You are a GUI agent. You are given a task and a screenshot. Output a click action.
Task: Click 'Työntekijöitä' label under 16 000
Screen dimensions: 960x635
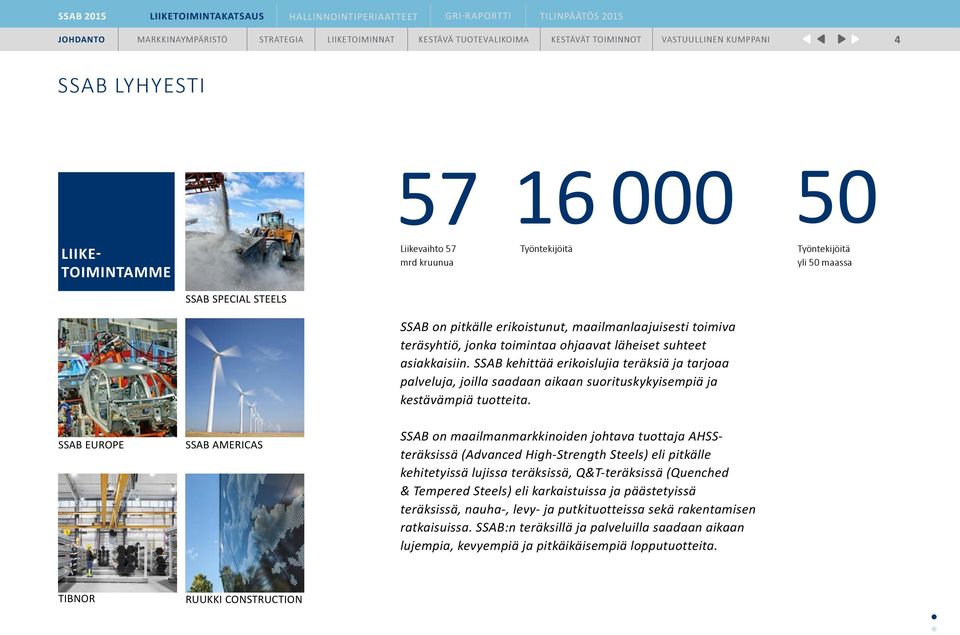(546, 249)
